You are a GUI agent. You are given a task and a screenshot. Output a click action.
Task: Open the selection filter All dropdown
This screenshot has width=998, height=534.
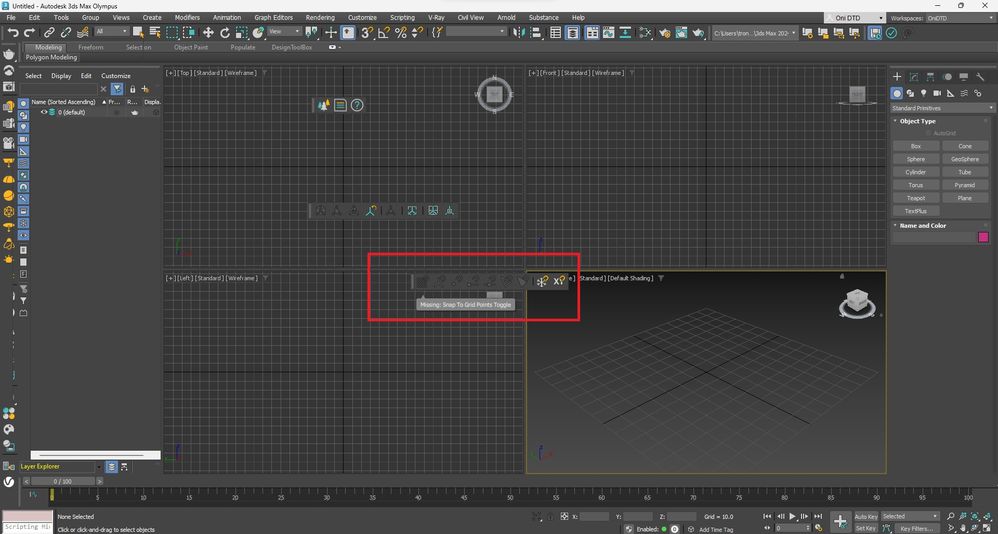[x=111, y=31]
